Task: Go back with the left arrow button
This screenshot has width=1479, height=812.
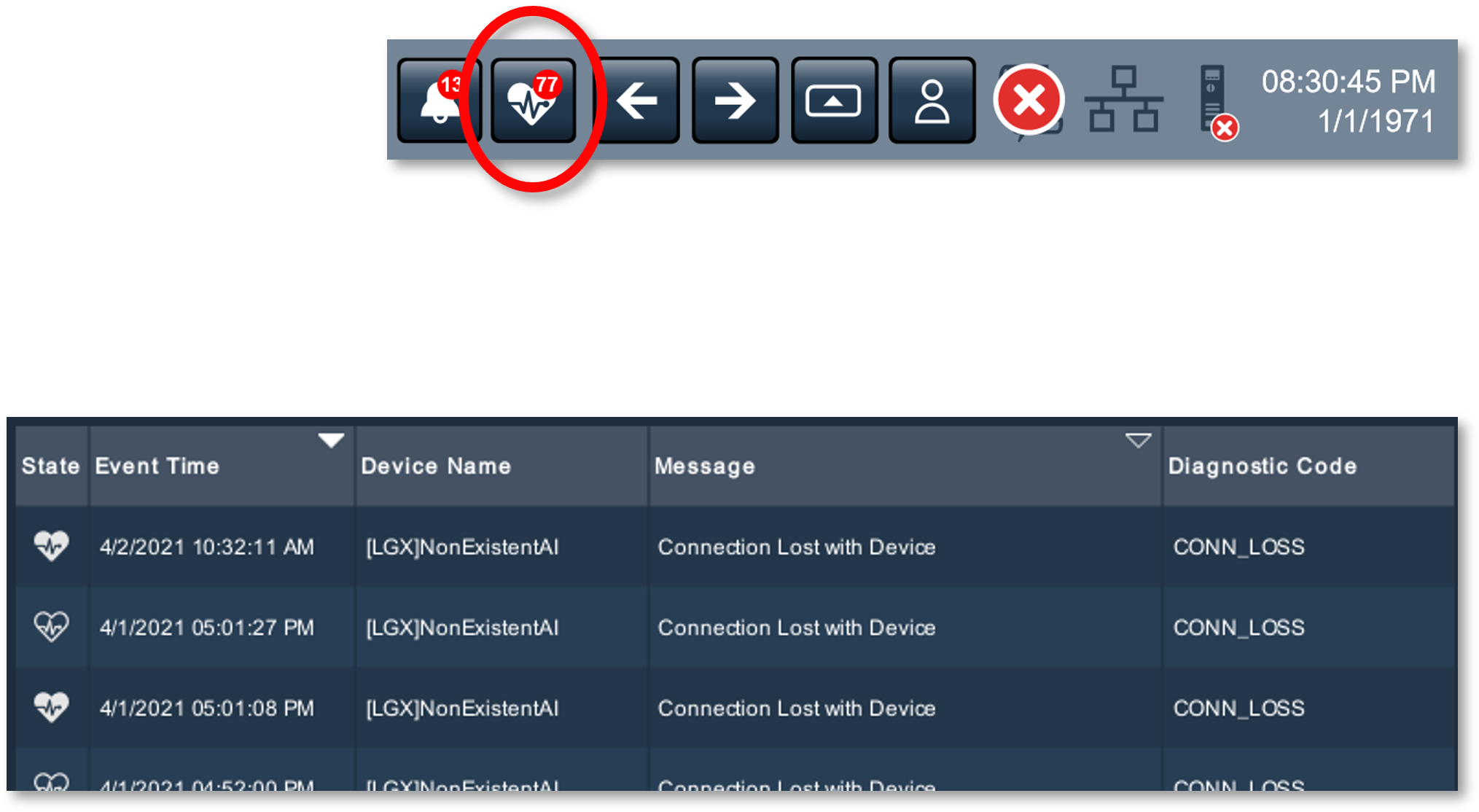Action: click(637, 100)
